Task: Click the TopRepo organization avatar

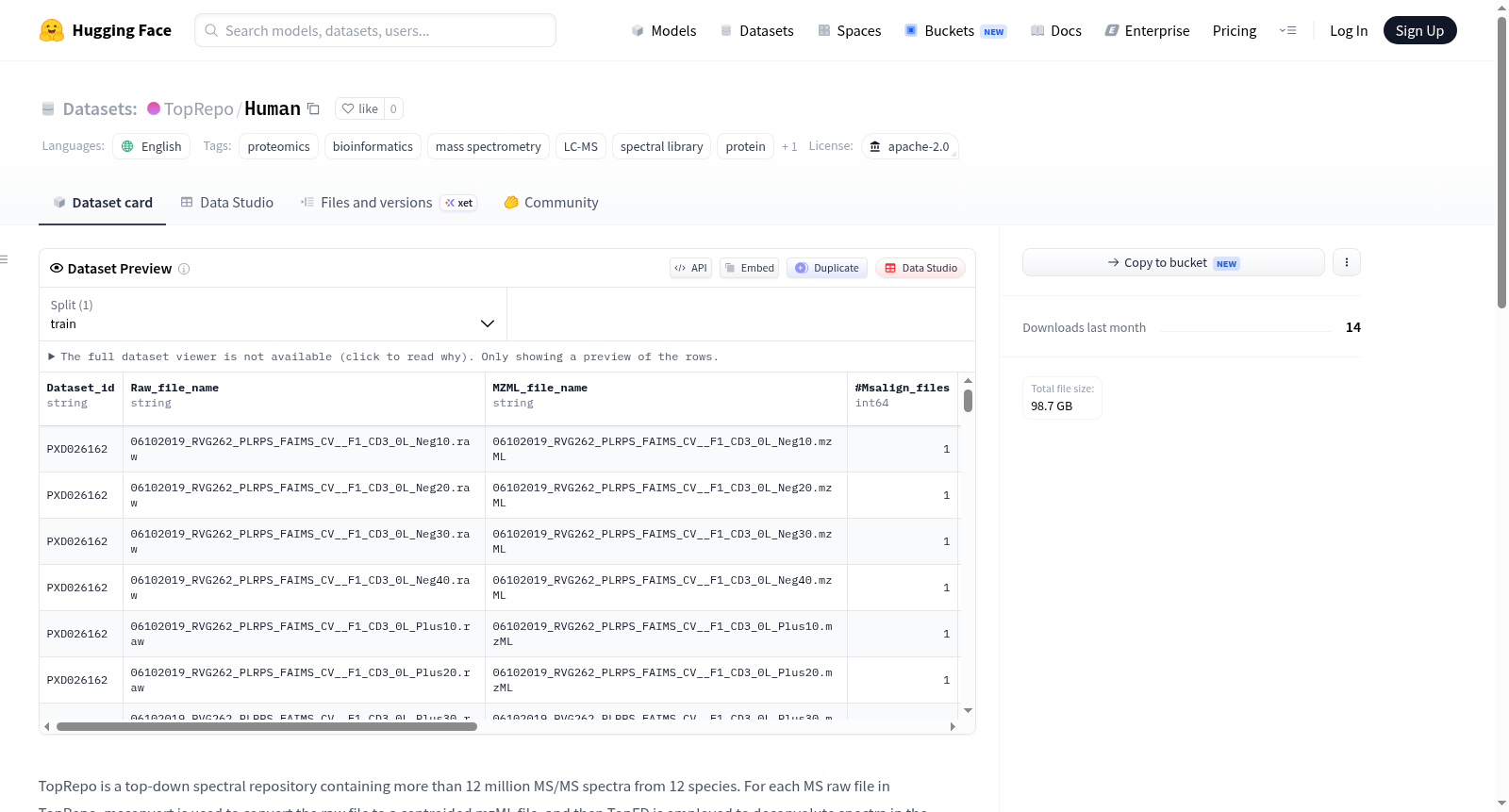Action: tap(154, 108)
